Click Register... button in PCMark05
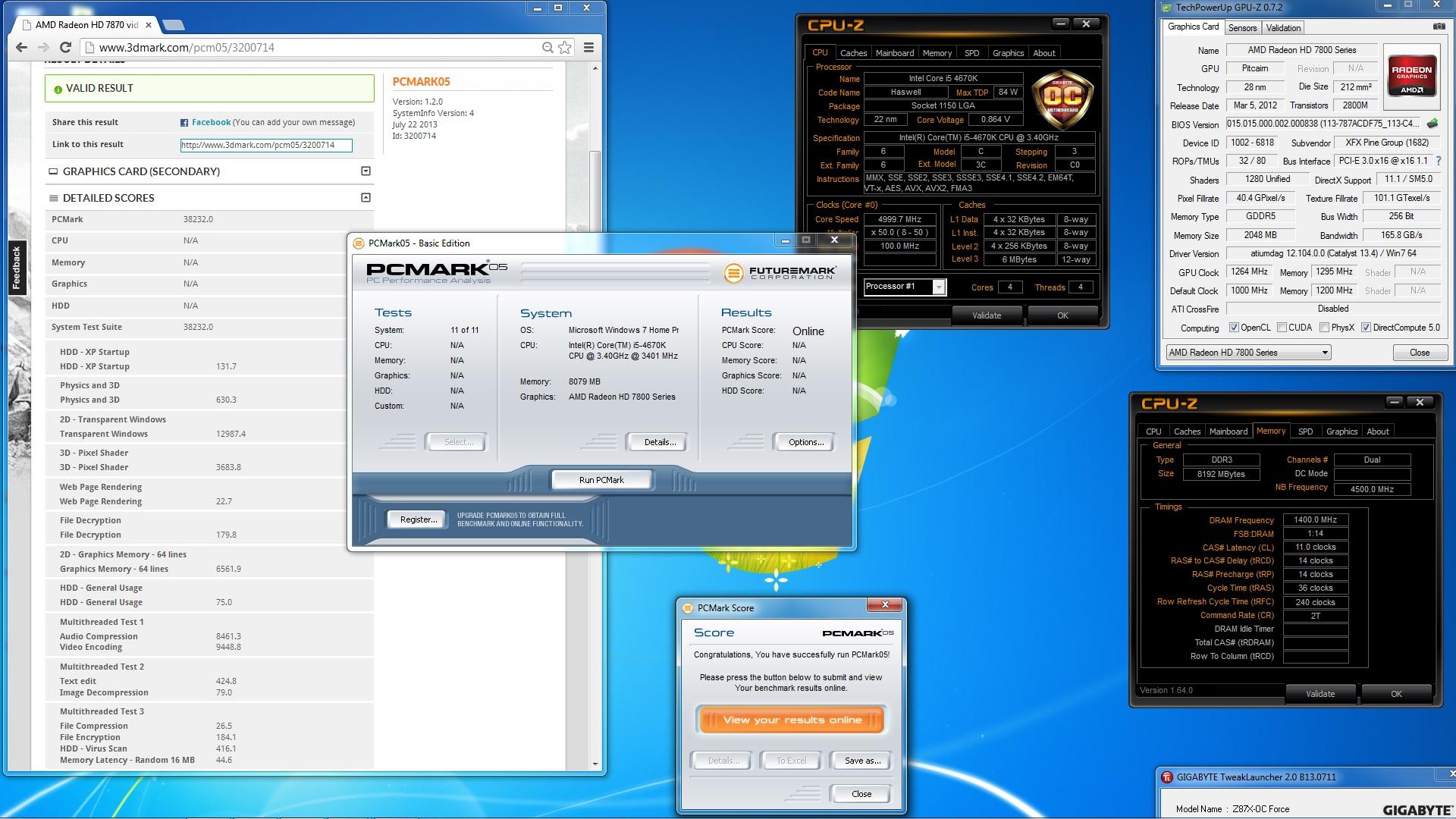1456x819 pixels. pos(418,519)
